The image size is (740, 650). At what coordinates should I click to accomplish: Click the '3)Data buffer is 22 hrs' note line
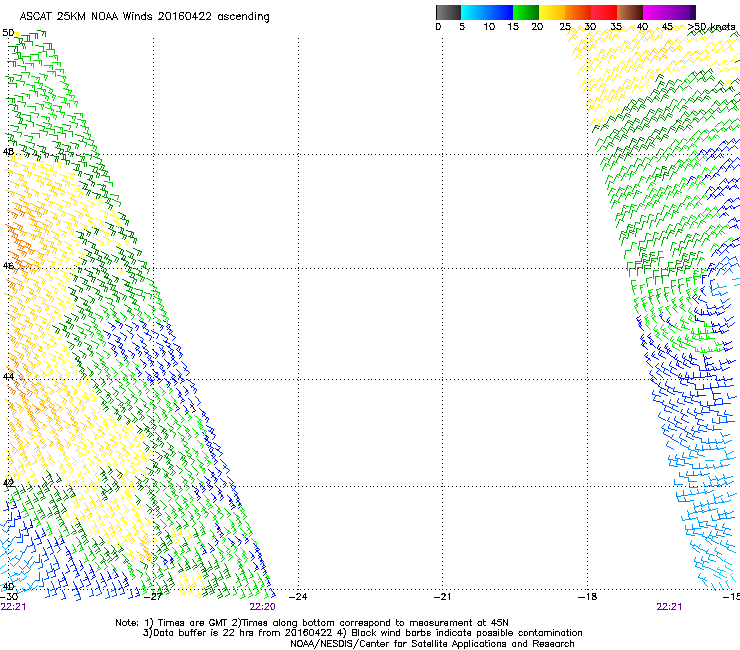click(362, 633)
